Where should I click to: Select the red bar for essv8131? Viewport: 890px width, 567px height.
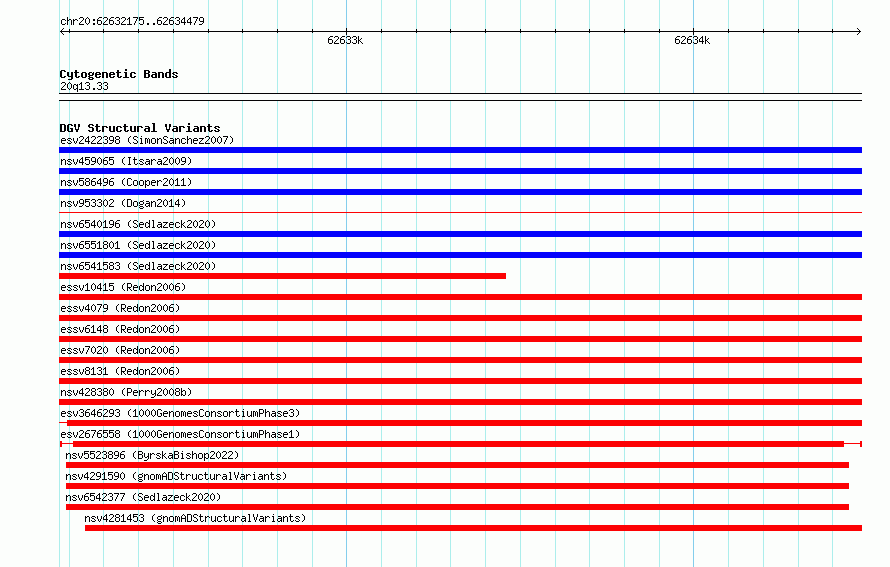tap(460, 381)
